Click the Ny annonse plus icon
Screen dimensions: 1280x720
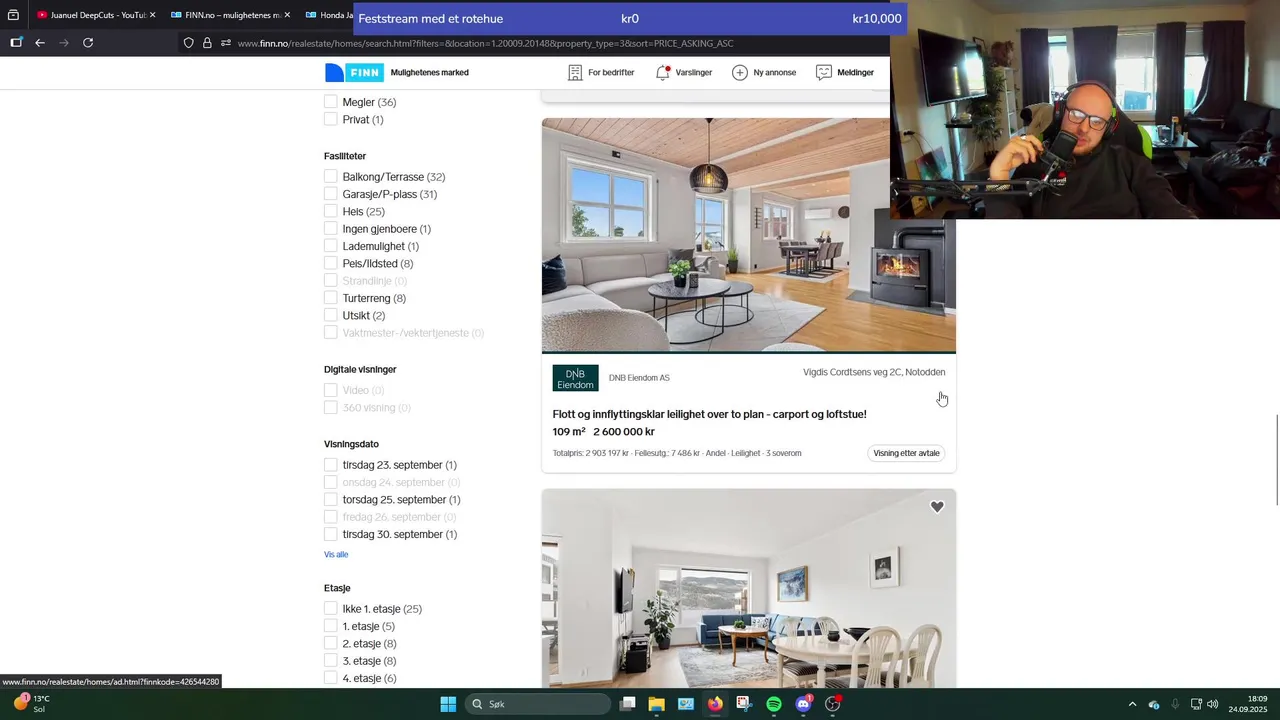[740, 72]
